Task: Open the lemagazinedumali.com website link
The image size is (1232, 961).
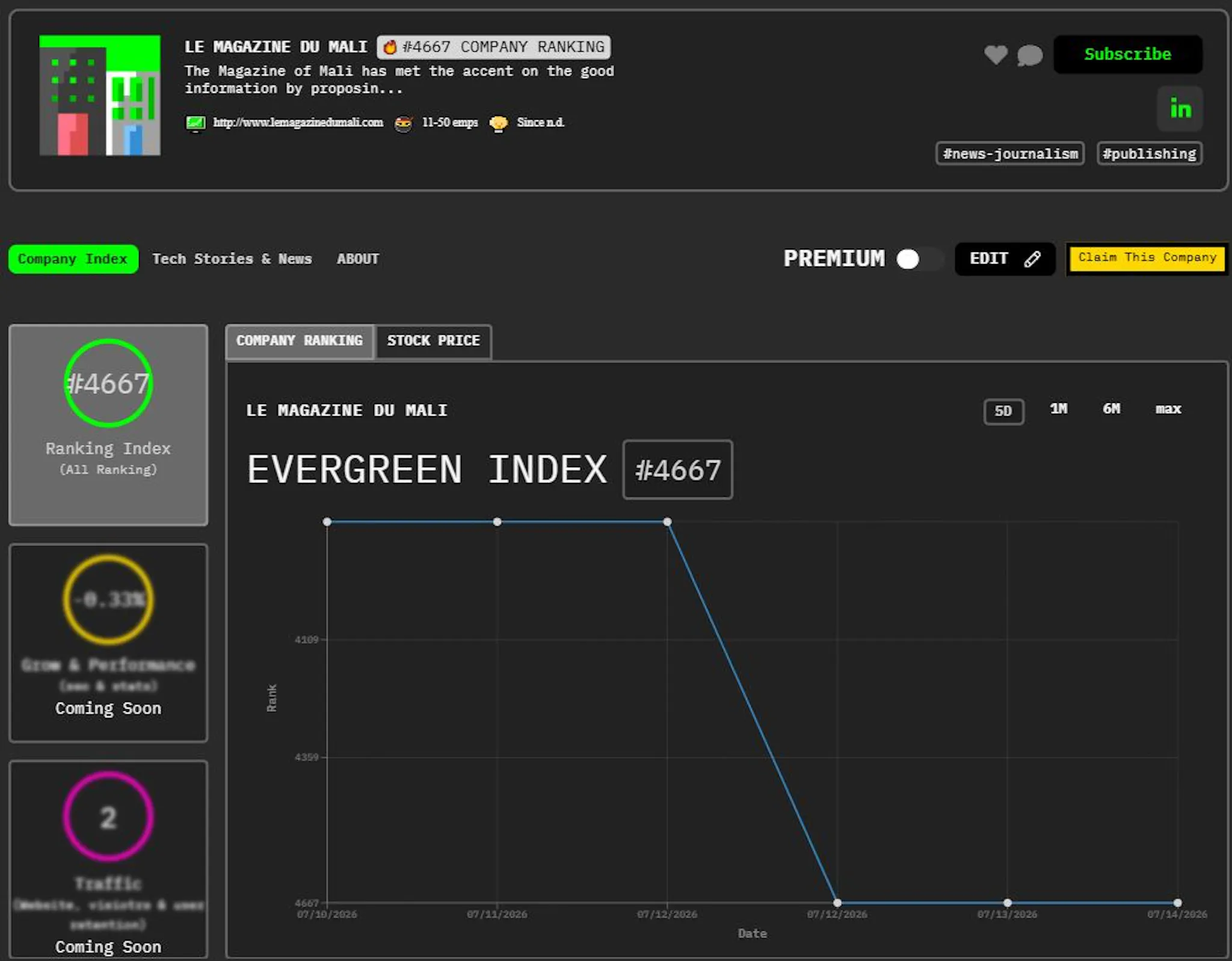Action: click(298, 123)
